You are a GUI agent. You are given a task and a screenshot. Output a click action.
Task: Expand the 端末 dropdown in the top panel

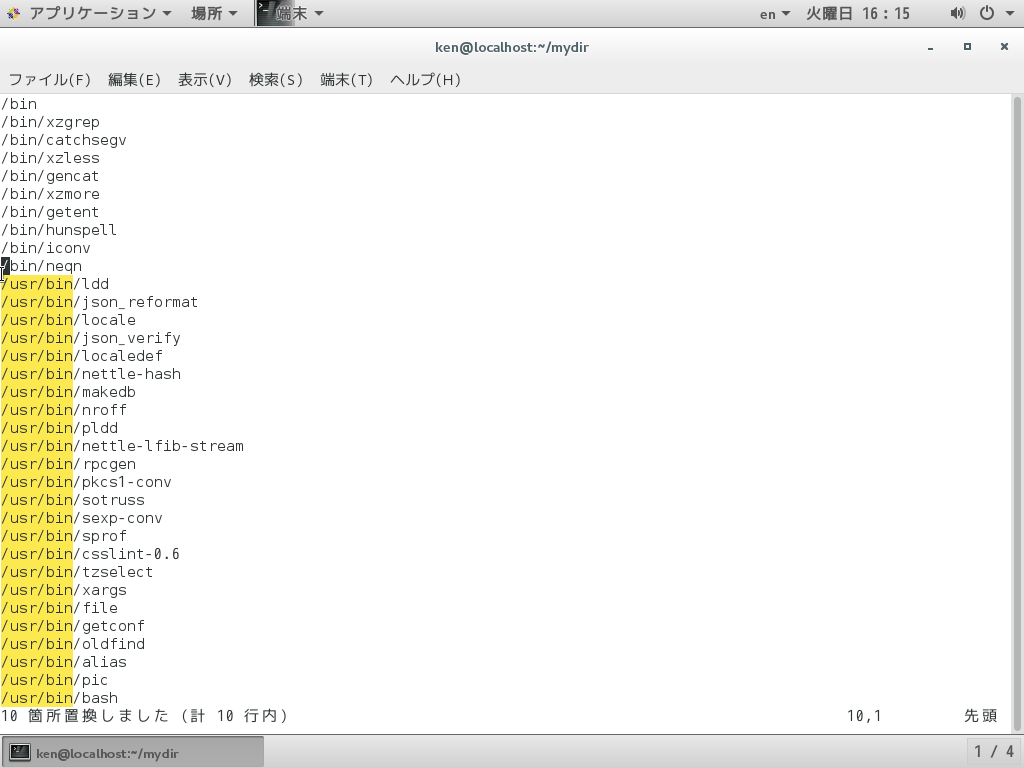tap(318, 13)
